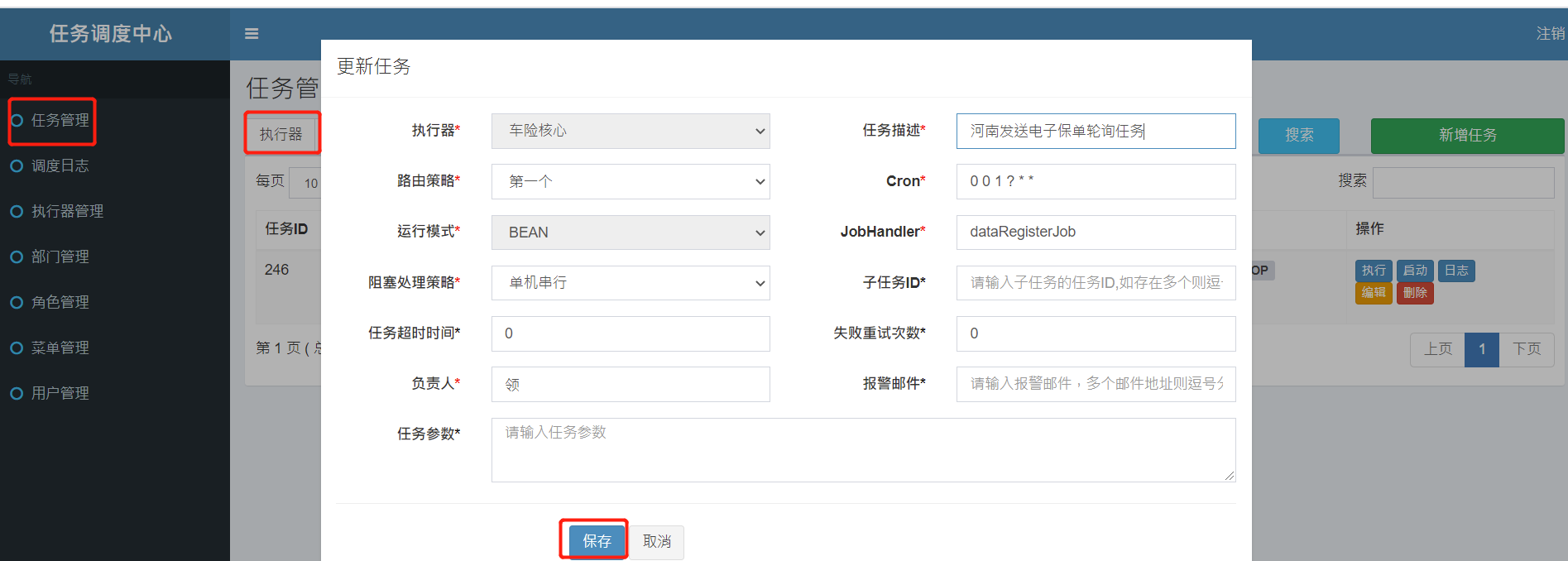Click page 1 pagination button
Screen dimensions: 1568x561
(x=1482, y=349)
